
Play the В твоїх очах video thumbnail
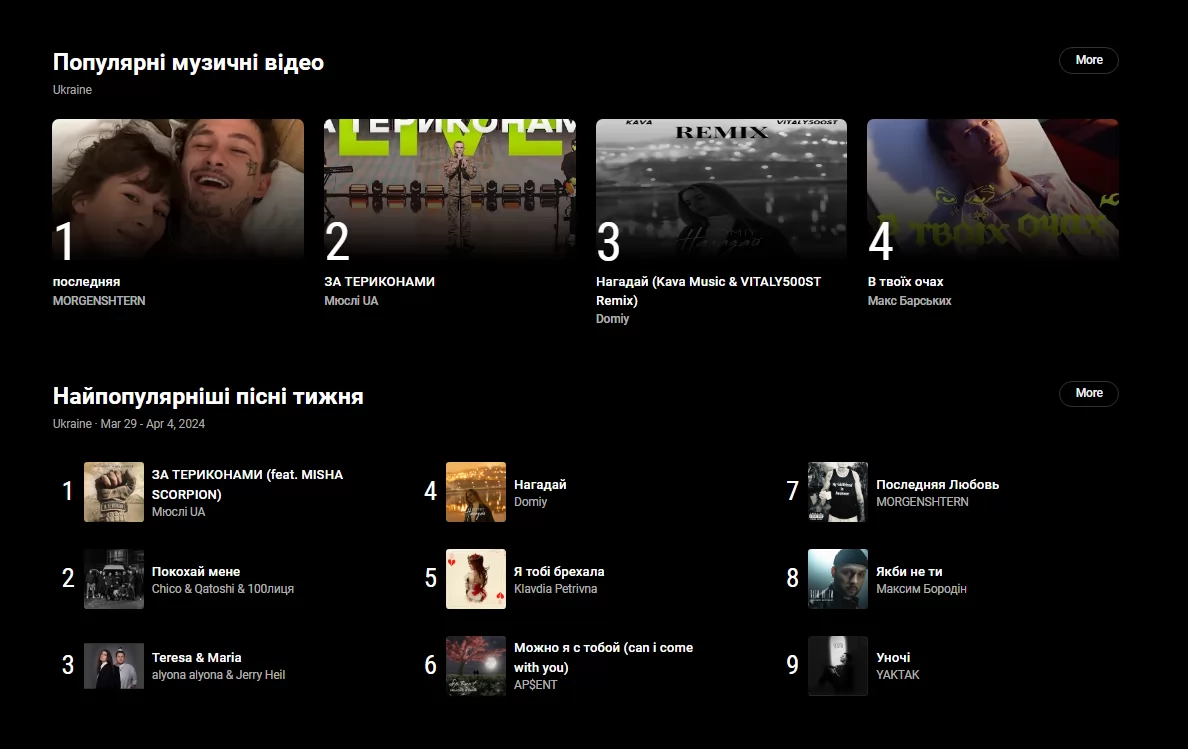coord(993,189)
